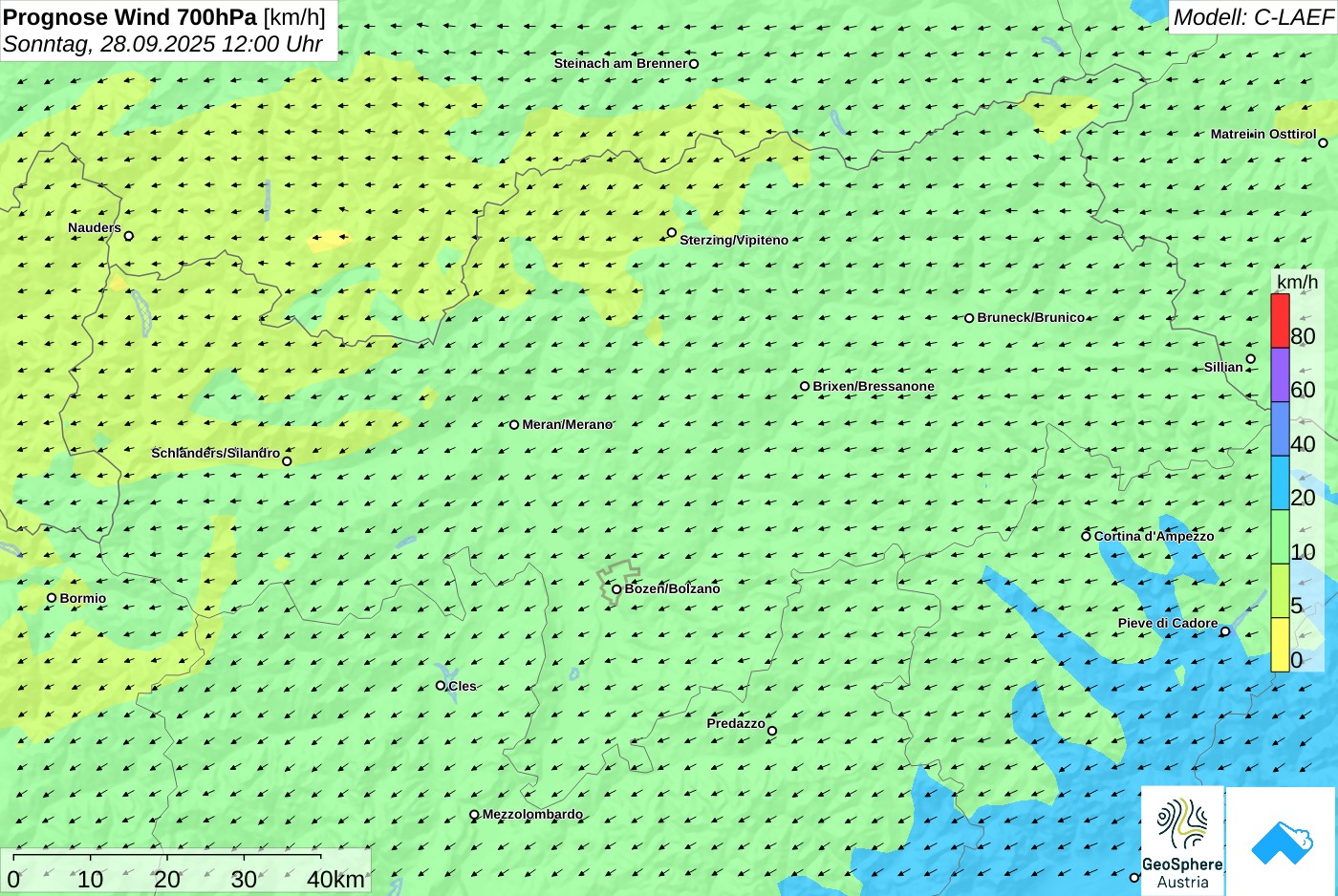
Task: Click the Bruneck/Brunico marker circle
Action: [969, 318]
